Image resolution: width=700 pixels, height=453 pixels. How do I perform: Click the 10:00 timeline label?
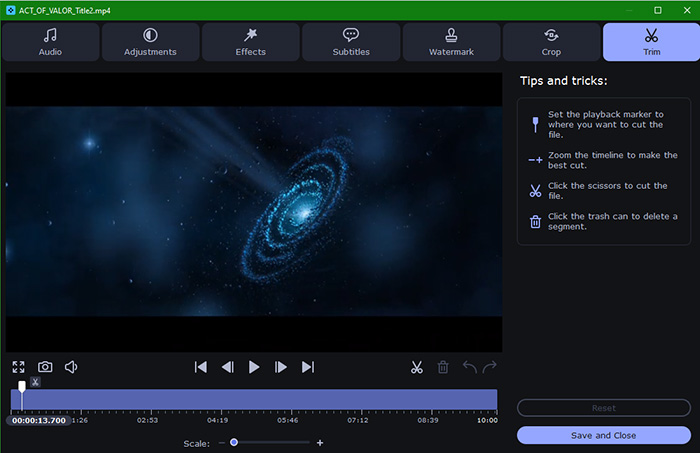[x=487, y=420]
